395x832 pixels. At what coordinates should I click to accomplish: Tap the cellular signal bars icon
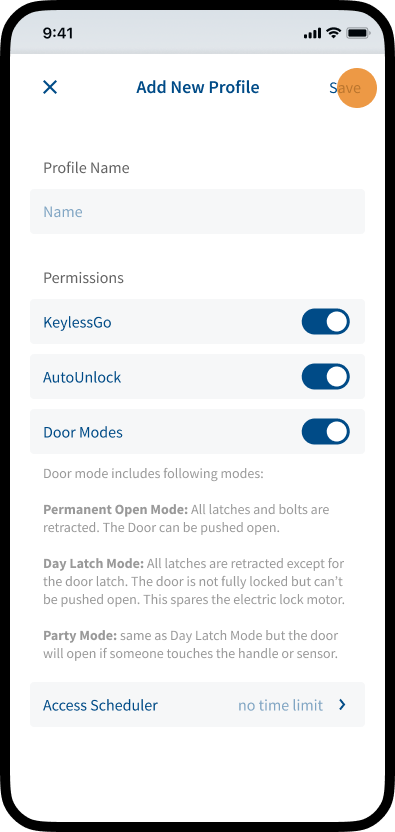313,34
